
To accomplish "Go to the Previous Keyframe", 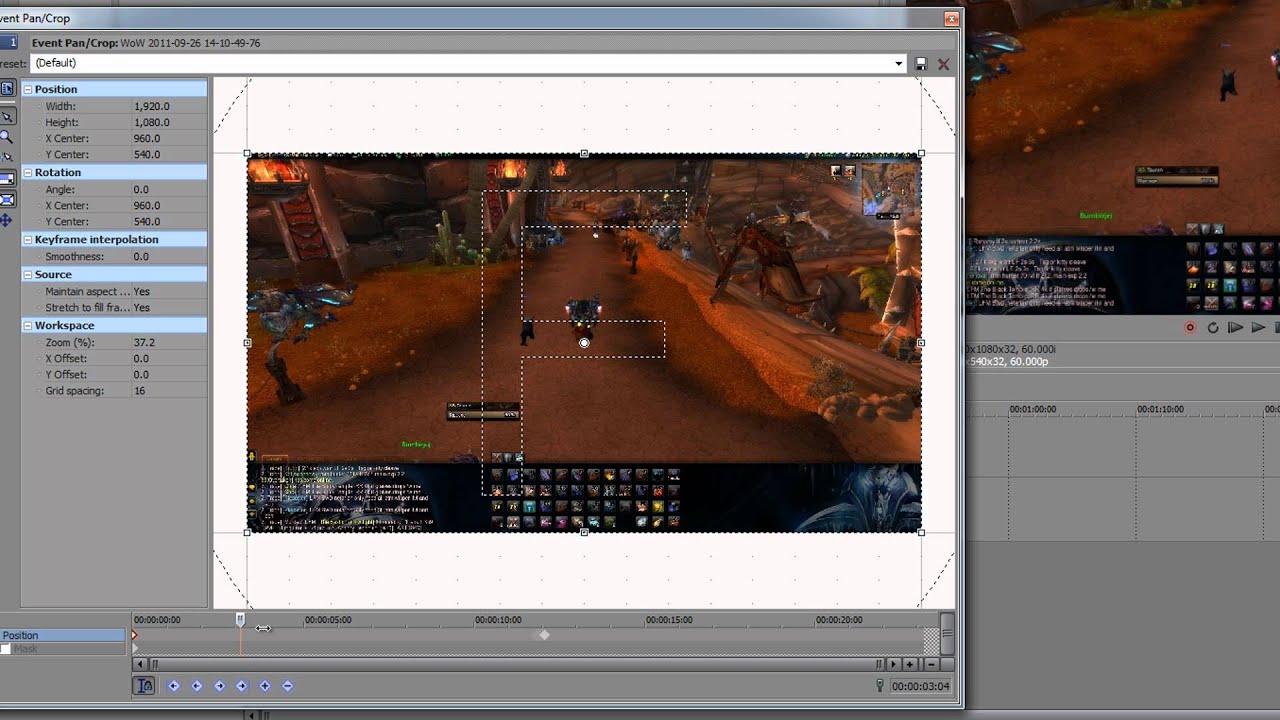I will (x=196, y=686).
